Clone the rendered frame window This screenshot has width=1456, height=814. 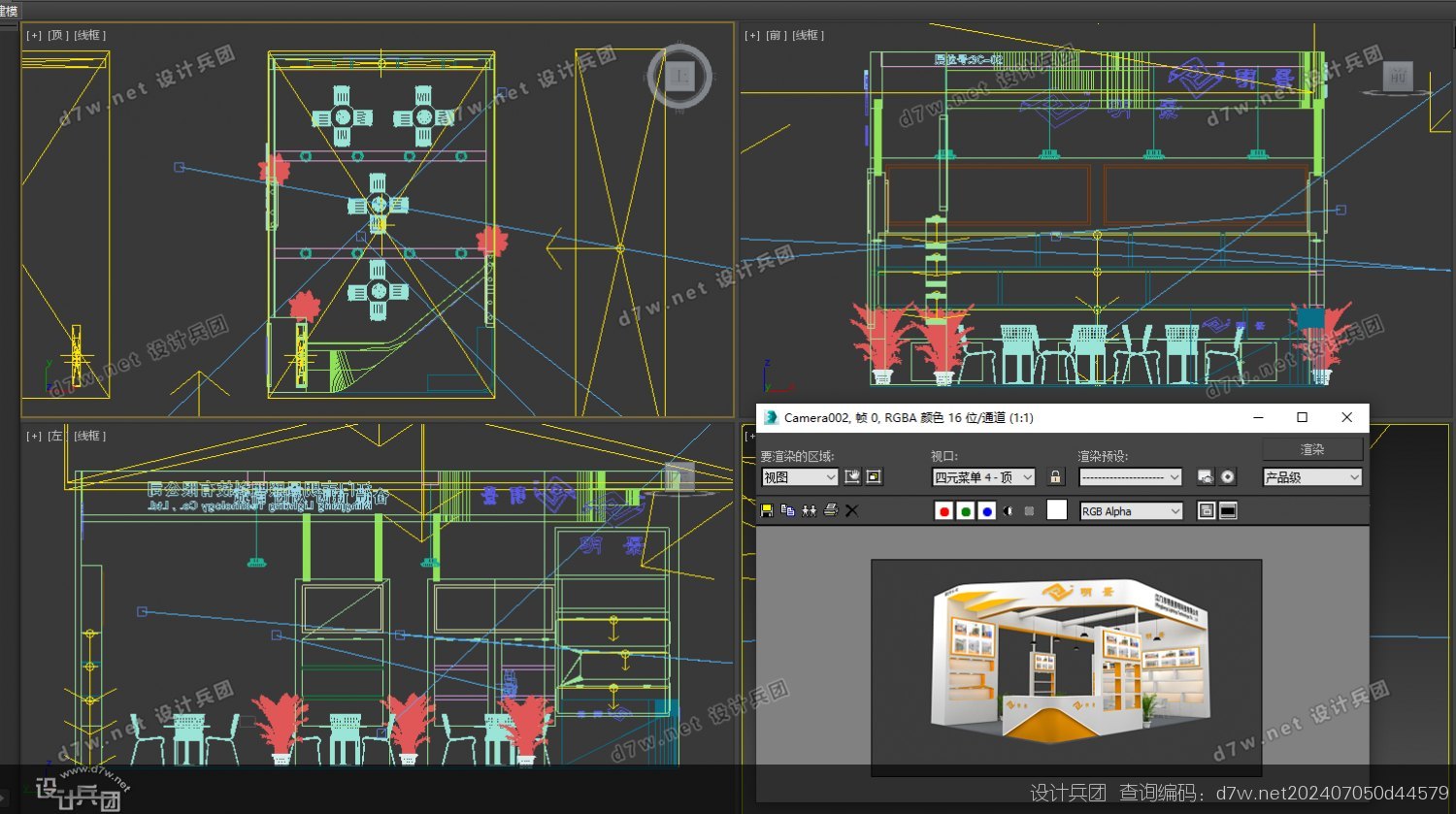tap(809, 510)
